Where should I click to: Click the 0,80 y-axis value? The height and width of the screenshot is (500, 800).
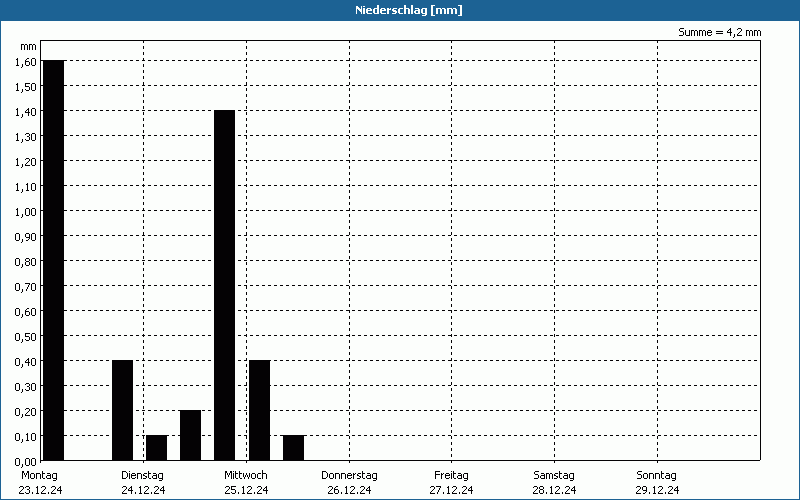click(26, 262)
